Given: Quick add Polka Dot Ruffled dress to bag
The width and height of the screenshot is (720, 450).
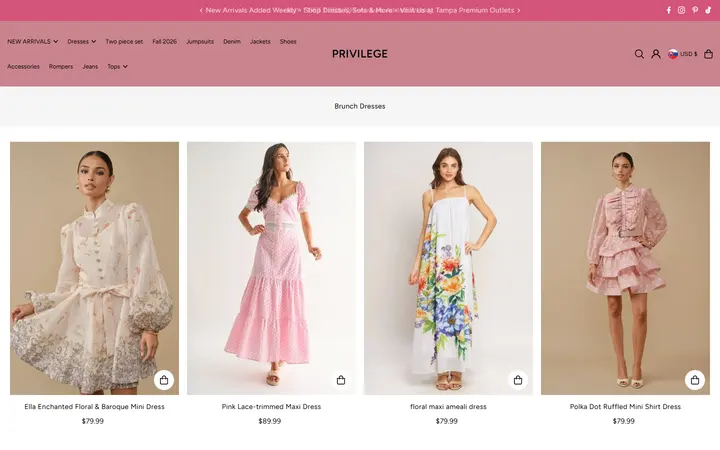Looking at the screenshot, I should (695, 380).
